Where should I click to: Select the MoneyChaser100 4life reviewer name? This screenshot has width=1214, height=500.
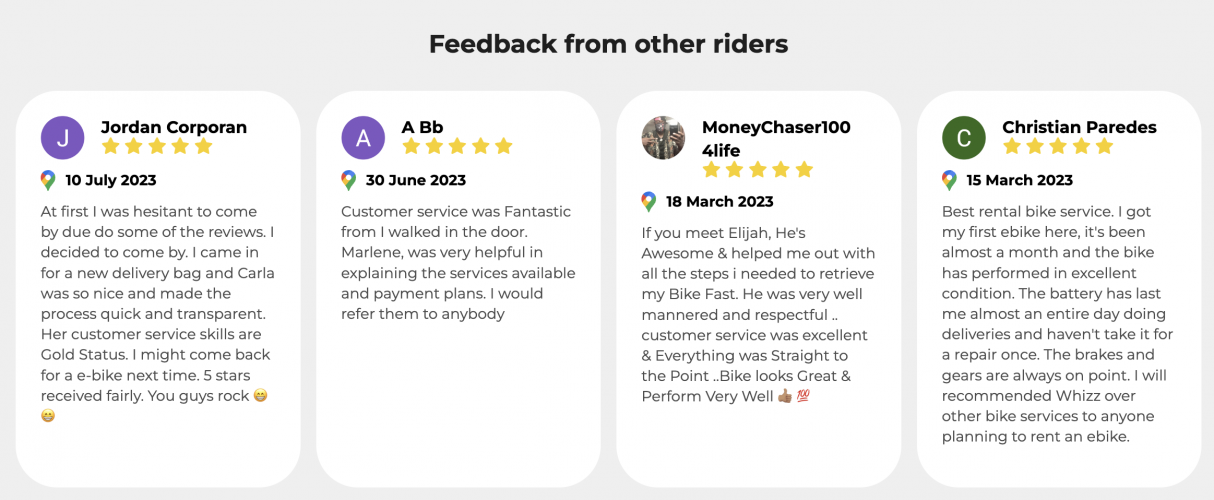(x=776, y=139)
